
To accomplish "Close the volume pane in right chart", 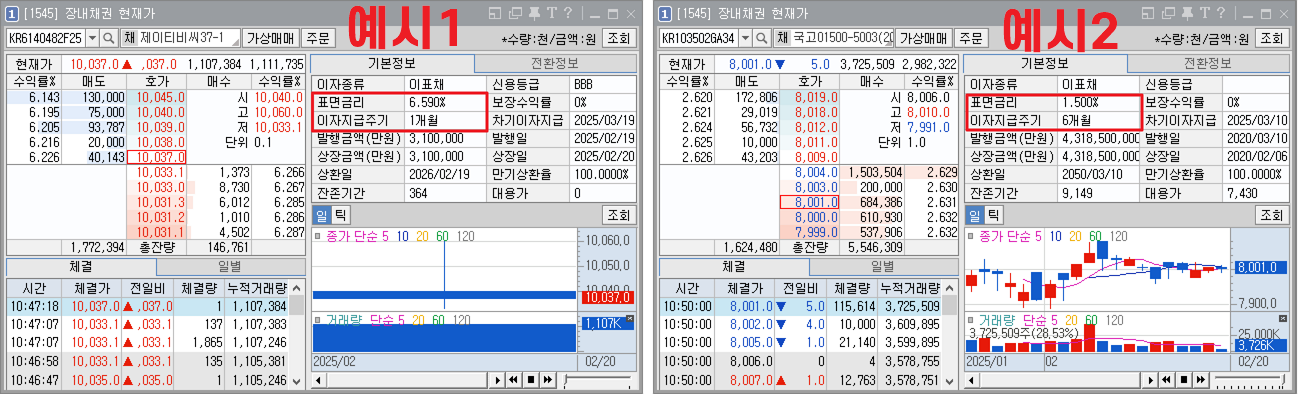I will (x=1284, y=318).
